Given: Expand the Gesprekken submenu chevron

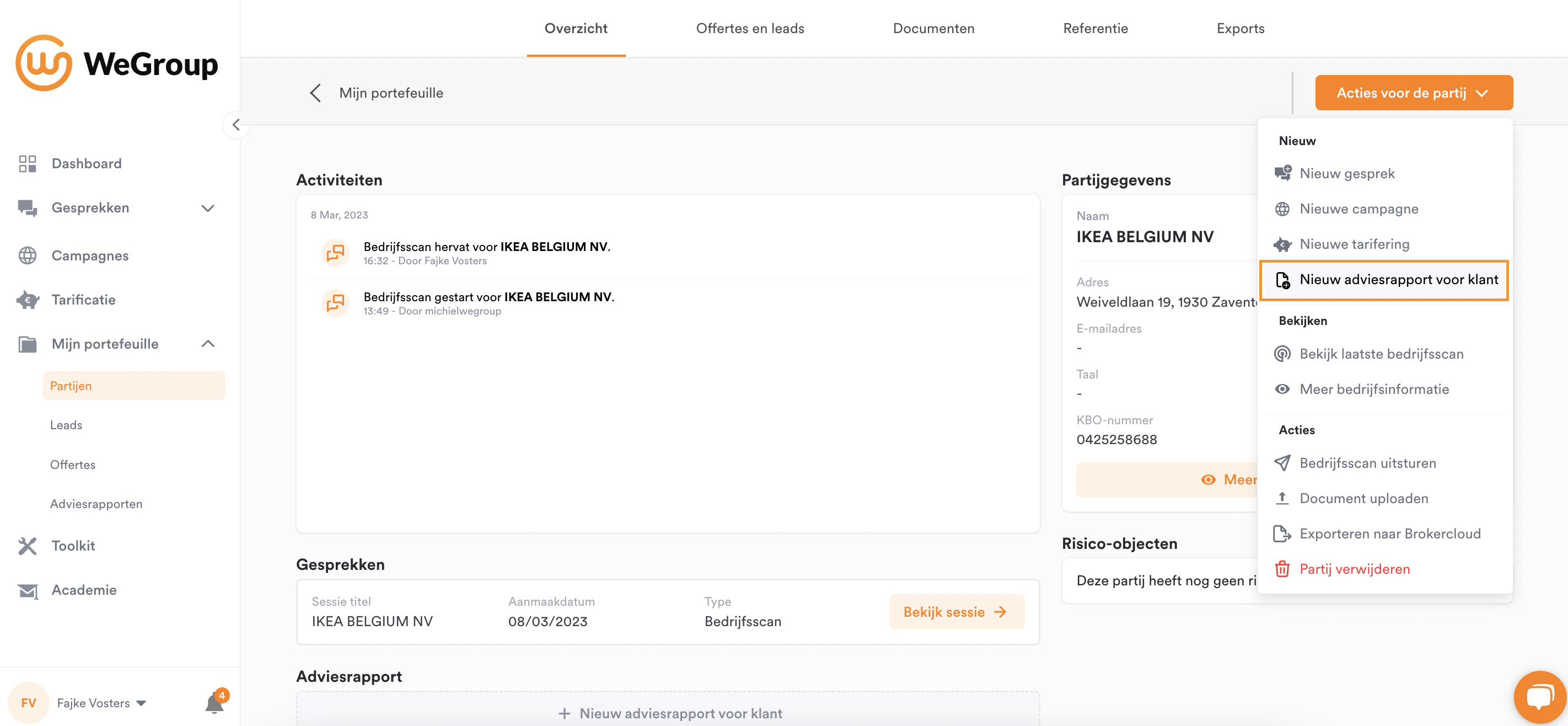Looking at the screenshot, I should (x=207, y=207).
